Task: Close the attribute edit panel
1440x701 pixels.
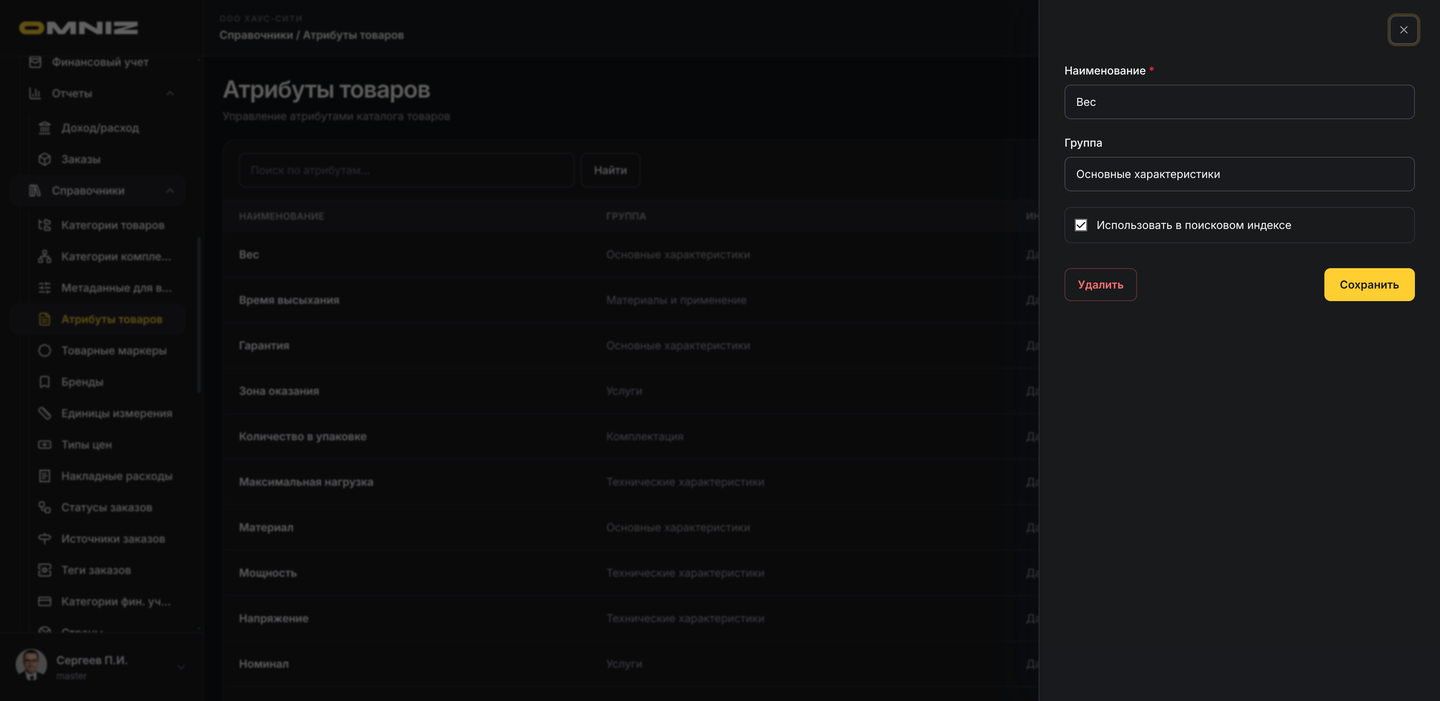Action: [x=1403, y=30]
